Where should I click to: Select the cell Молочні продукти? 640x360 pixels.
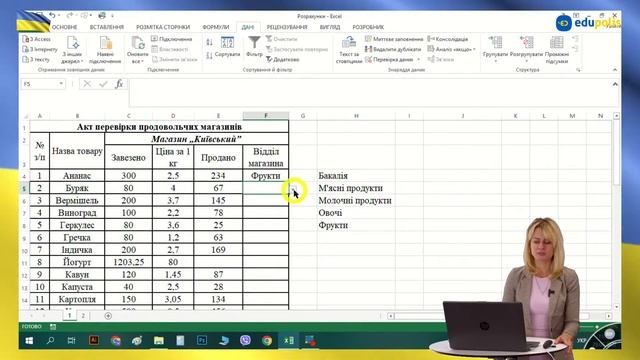coord(356,200)
